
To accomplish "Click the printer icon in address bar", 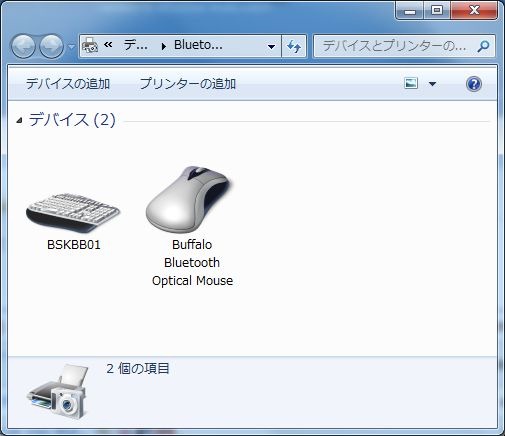I will click(x=90, y=46).
